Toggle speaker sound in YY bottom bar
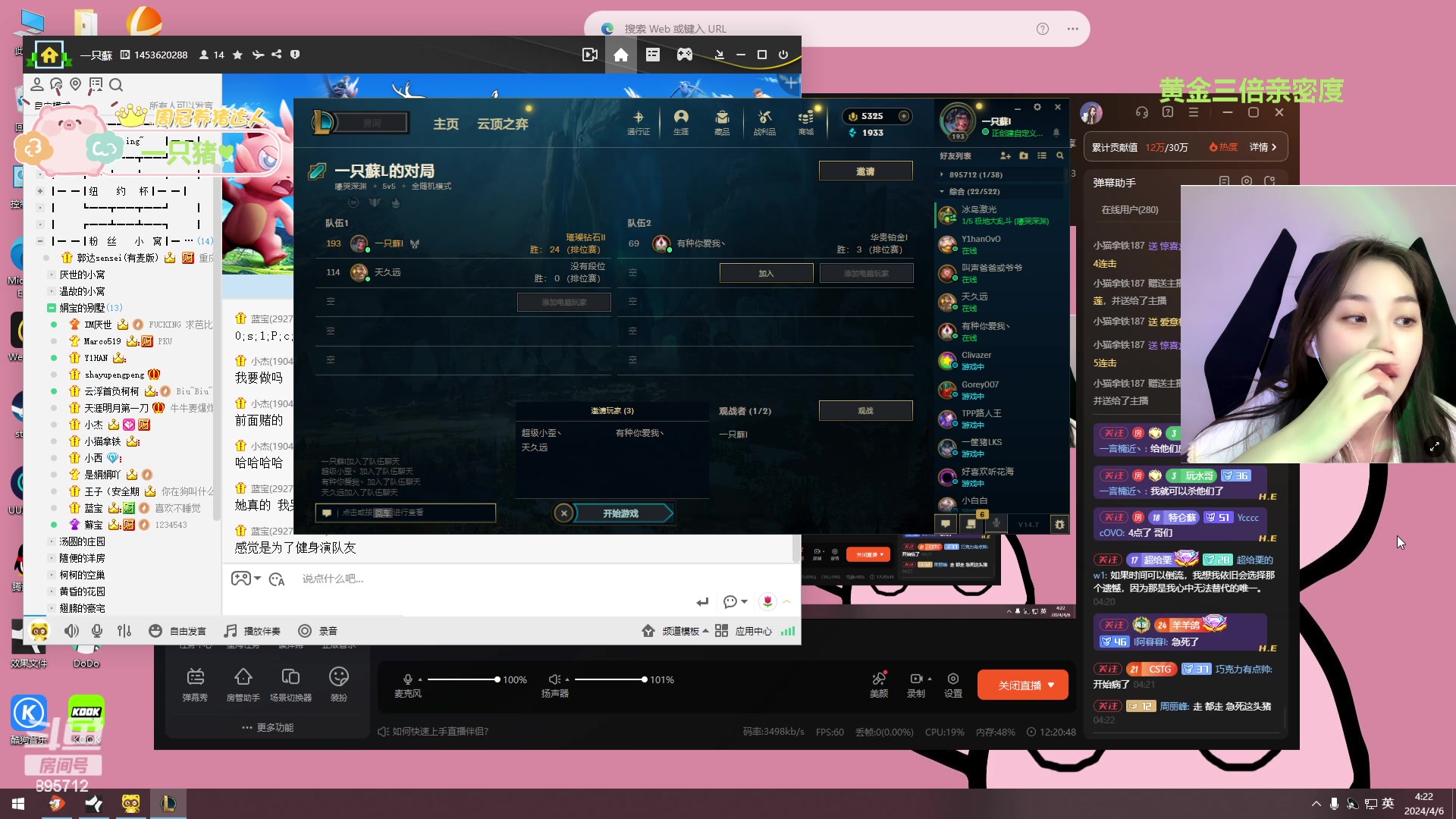Screen dimensions: 1456x819 coord(71,631)
